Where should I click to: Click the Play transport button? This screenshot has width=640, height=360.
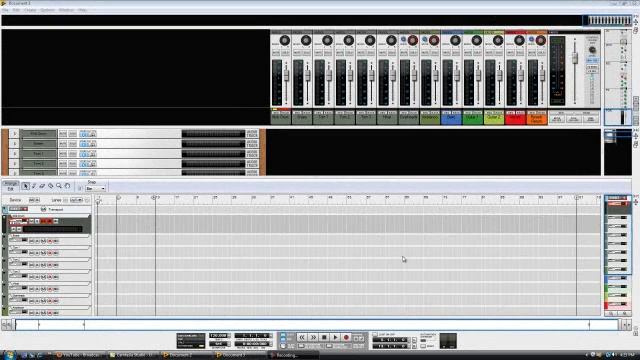coord(335,338)
